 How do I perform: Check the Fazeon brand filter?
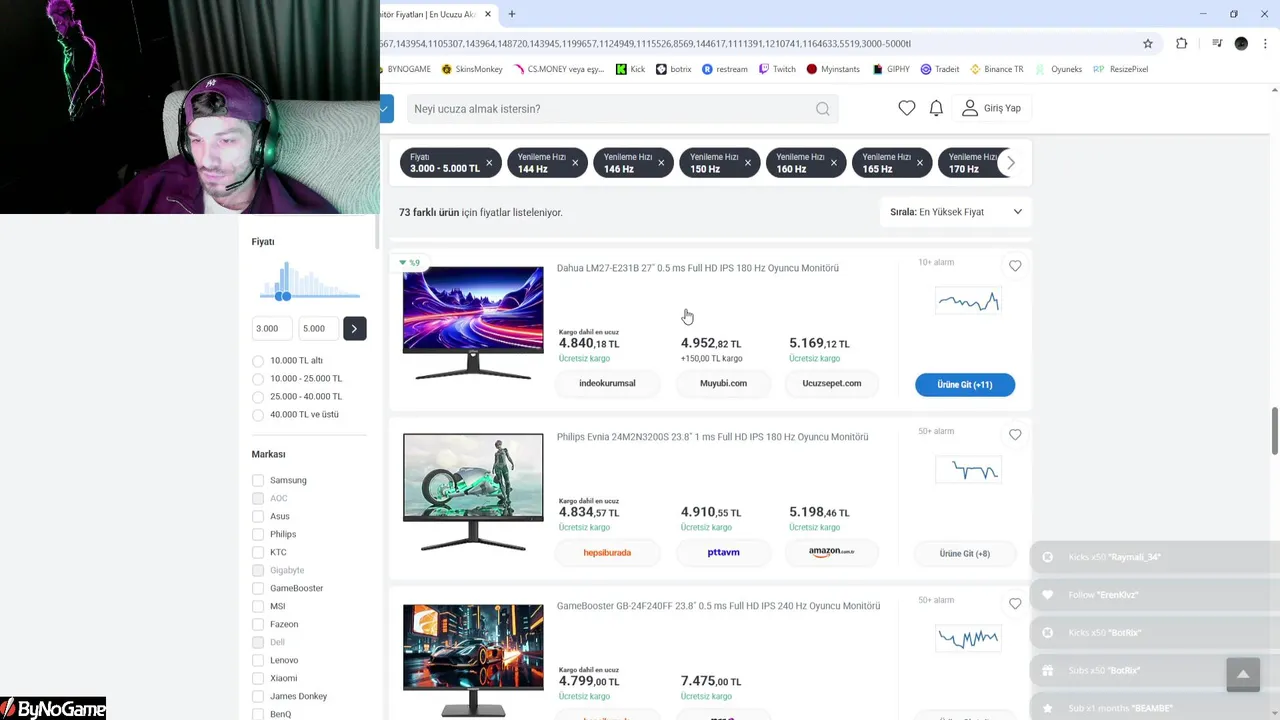tap(258, 624)
